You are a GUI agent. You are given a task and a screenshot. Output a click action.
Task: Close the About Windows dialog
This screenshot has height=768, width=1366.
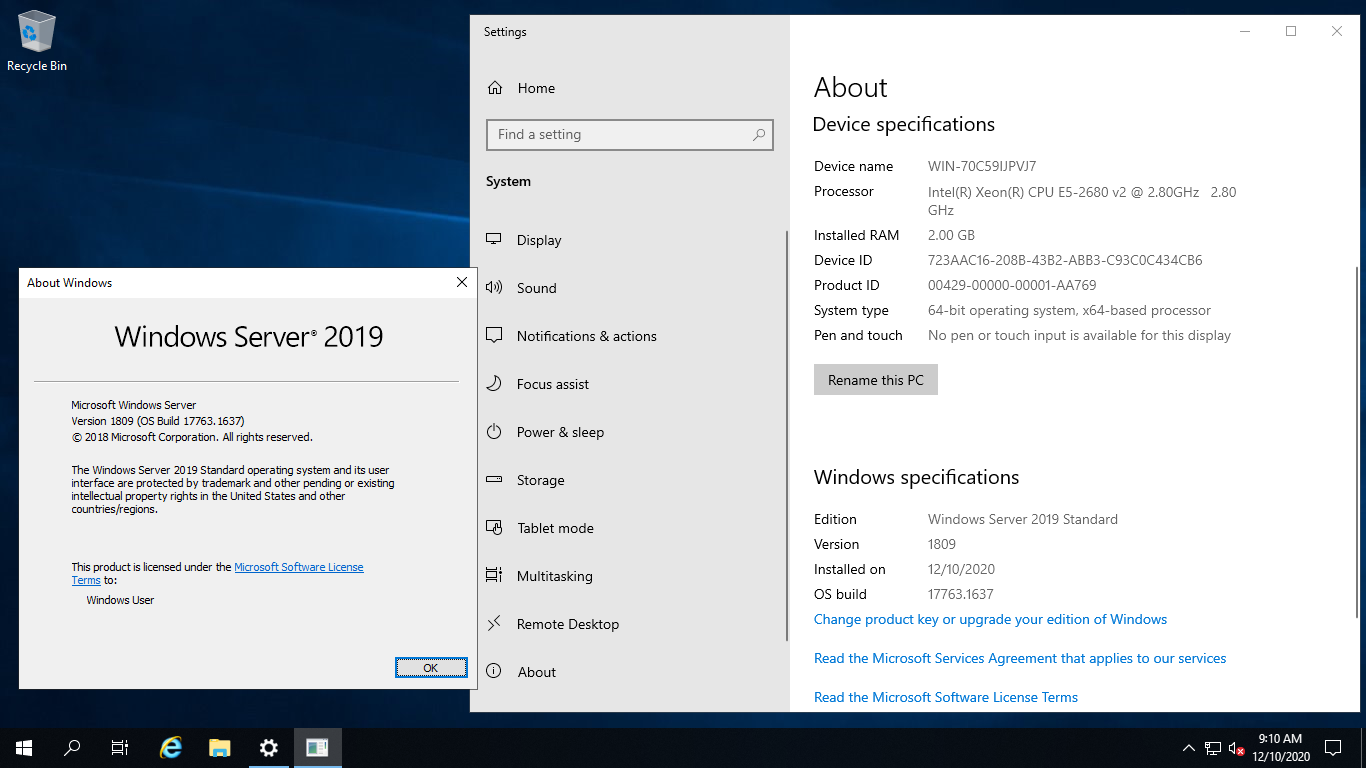461,283
